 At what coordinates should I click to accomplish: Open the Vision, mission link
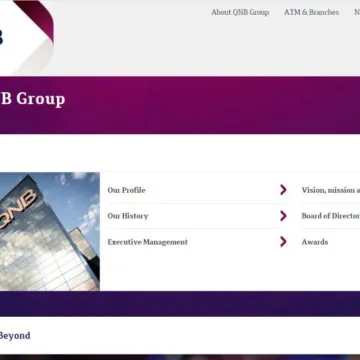tap(331, 190)
